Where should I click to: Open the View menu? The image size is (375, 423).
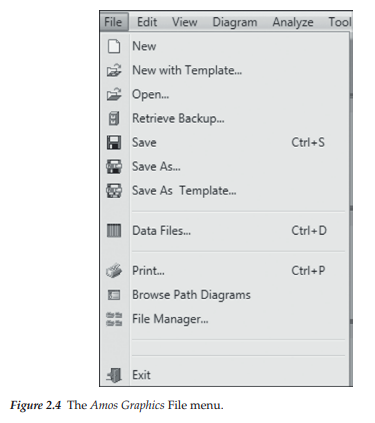coord(185,22)
